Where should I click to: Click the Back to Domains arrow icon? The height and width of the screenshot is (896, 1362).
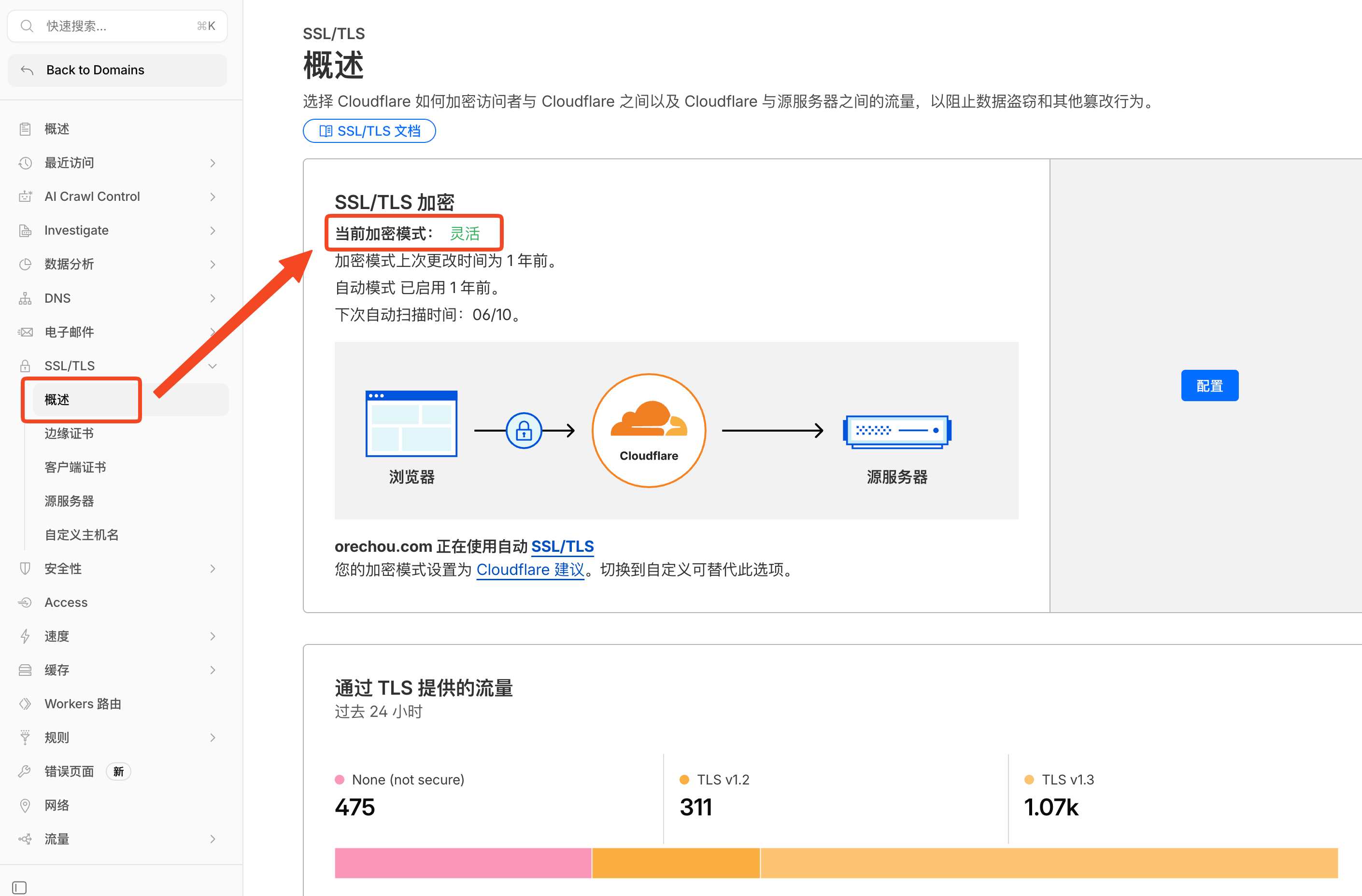[27, 70]
